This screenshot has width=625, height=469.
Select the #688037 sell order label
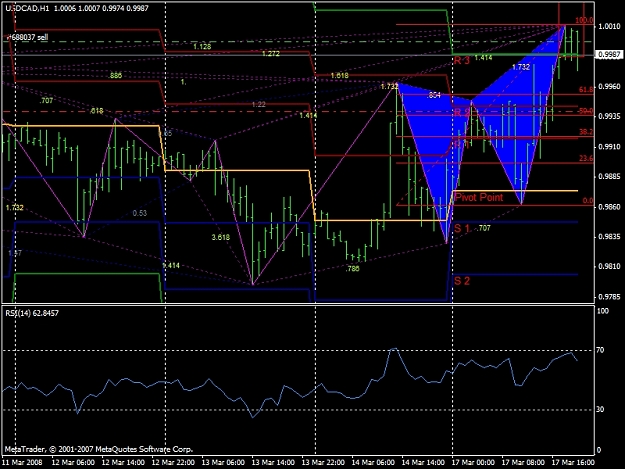point(28,37)
